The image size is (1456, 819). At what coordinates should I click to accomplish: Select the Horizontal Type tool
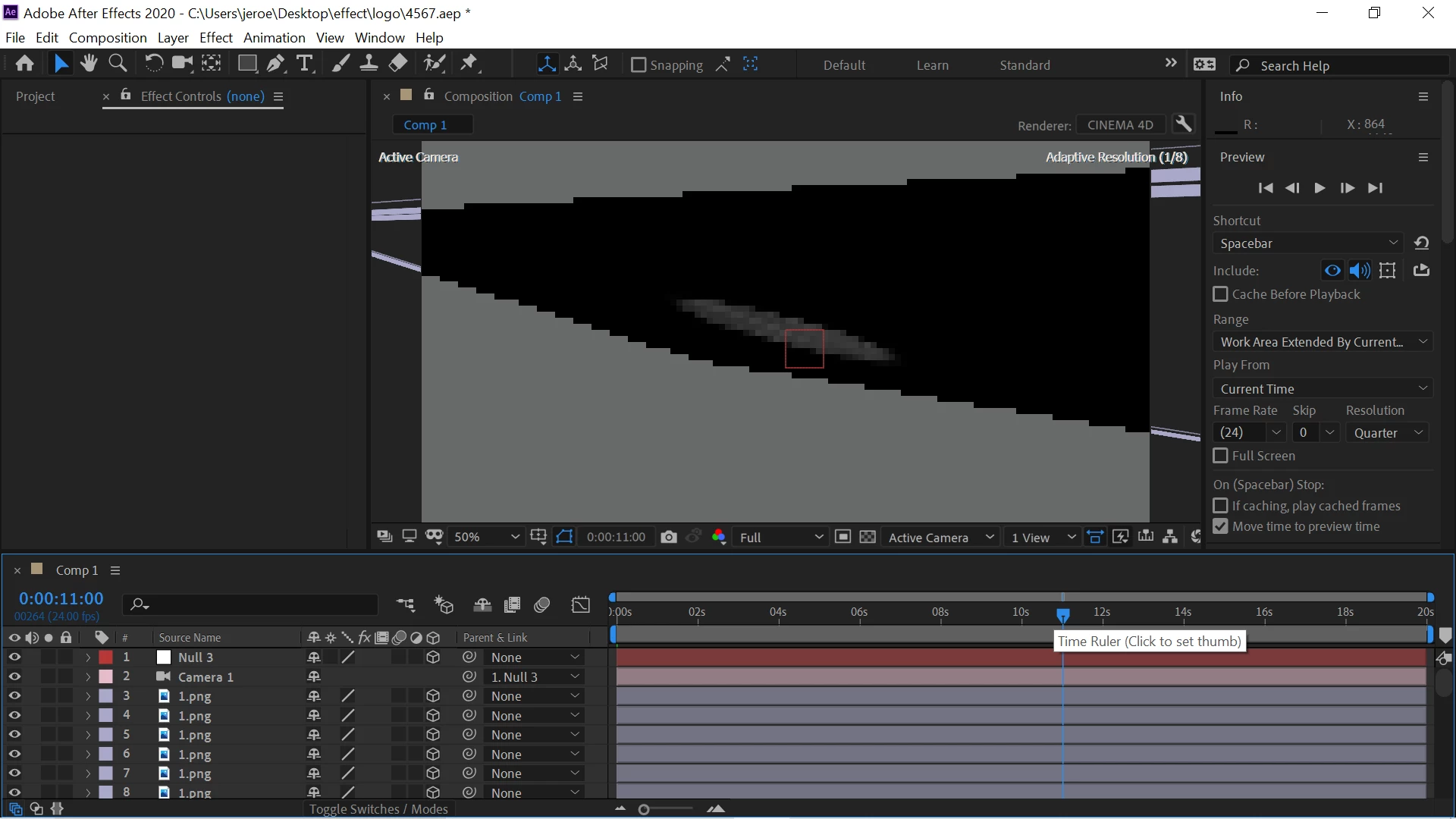(x=305, y=64)
